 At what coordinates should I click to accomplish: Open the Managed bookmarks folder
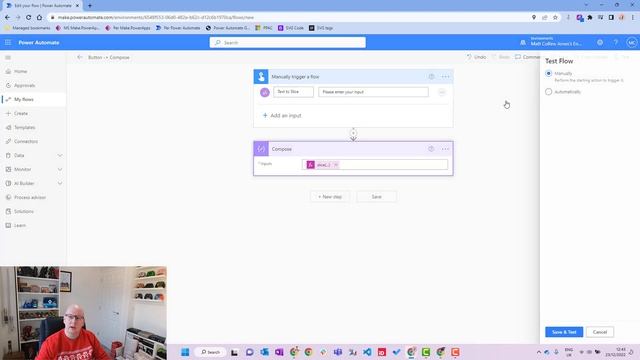tap(27, 28)
